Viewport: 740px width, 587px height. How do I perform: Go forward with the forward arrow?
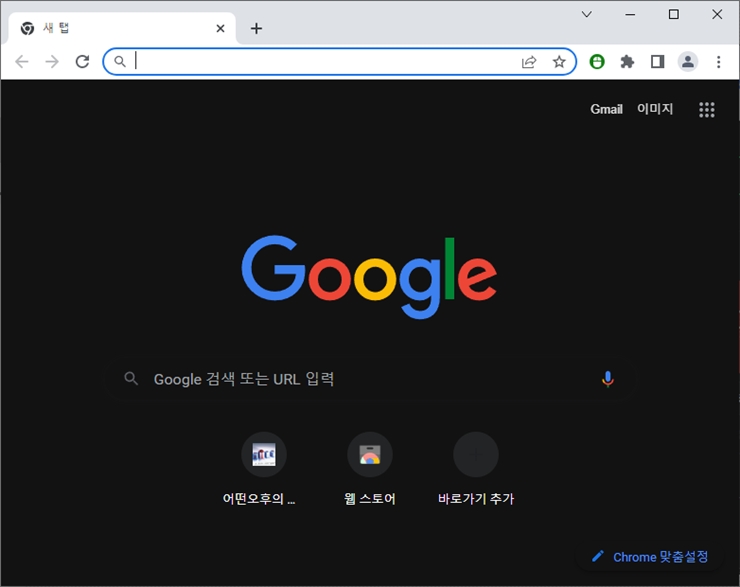tap(52, 61)
